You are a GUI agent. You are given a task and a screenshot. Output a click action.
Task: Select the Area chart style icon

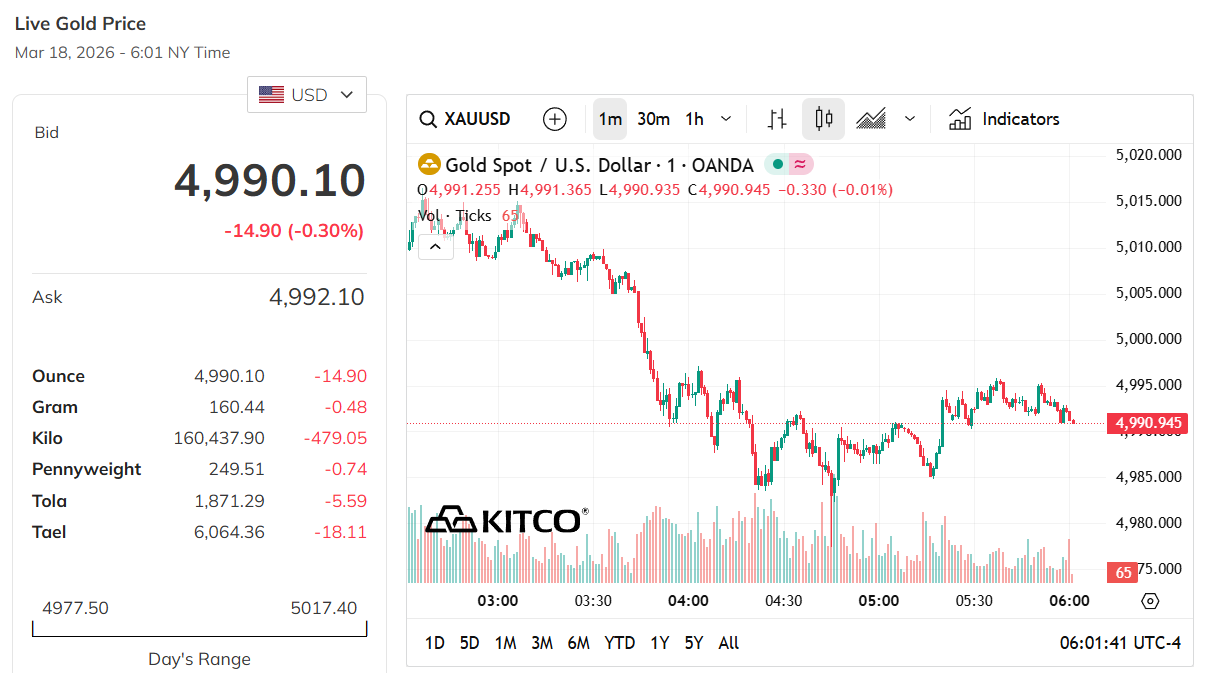(x=871, y=119)
